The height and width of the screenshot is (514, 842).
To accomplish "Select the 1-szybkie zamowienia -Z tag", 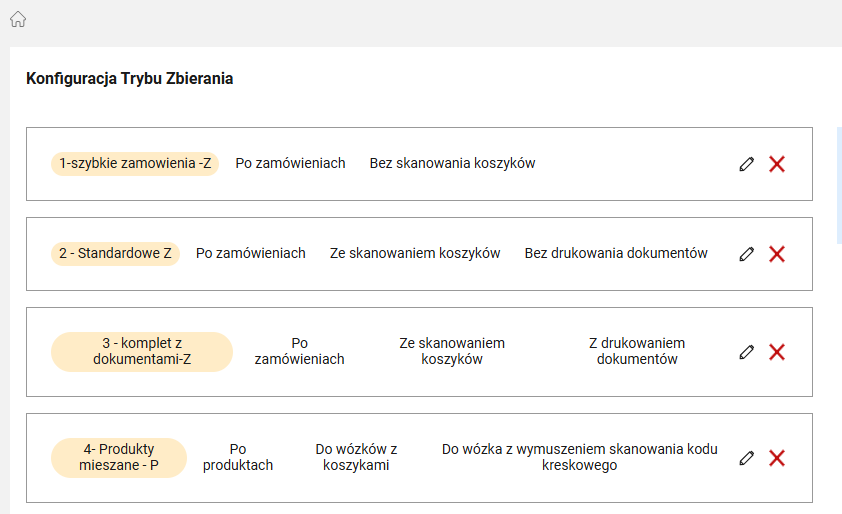I will click(x=135, y=163).
